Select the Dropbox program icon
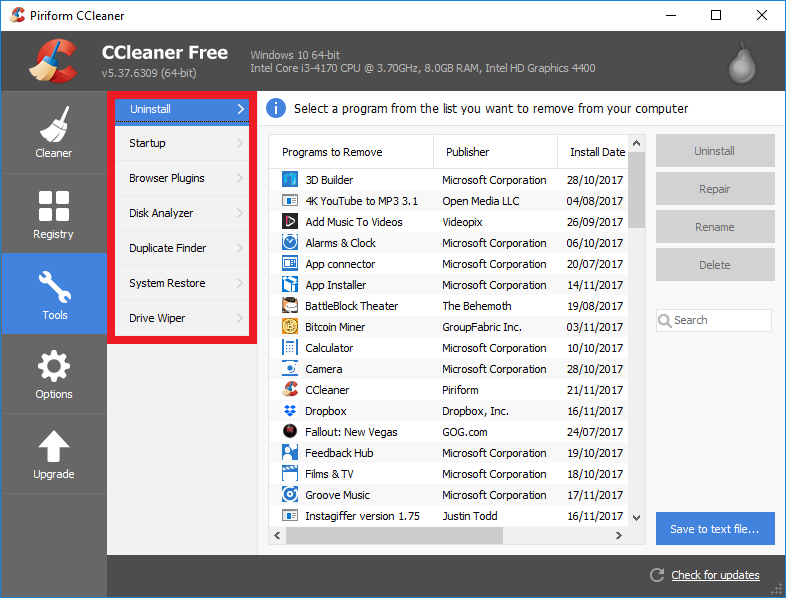This screenshot has height=598, width=786. click(290, 411)
